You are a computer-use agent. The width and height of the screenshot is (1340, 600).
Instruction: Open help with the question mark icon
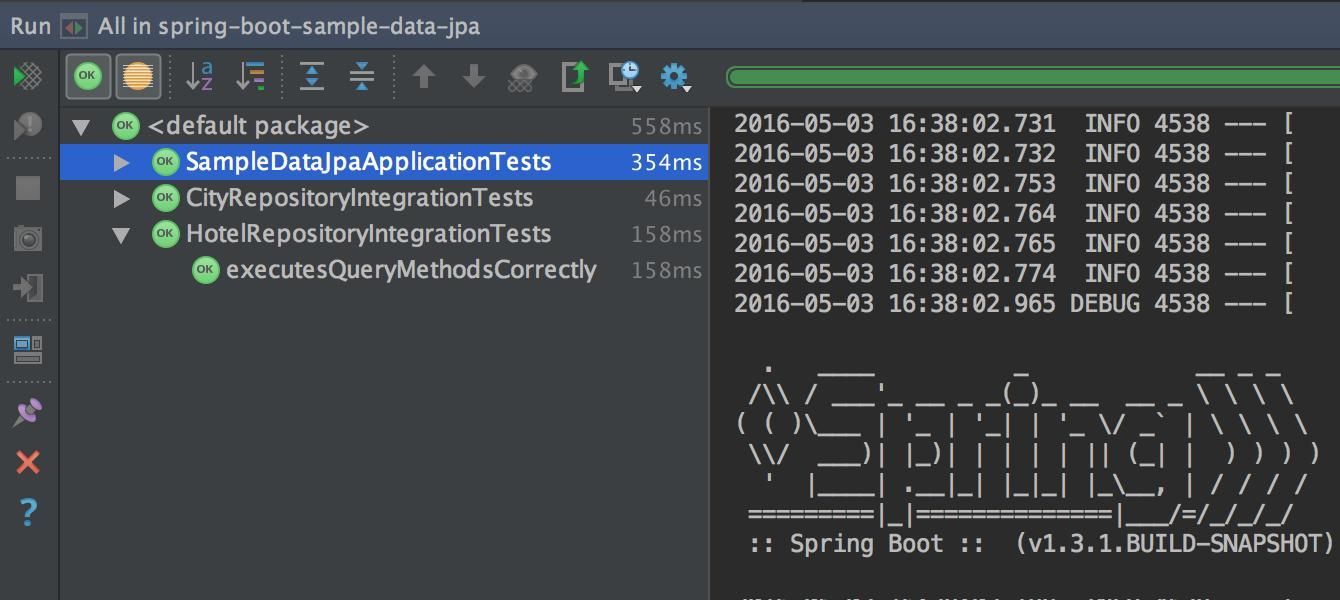(28, 512)
